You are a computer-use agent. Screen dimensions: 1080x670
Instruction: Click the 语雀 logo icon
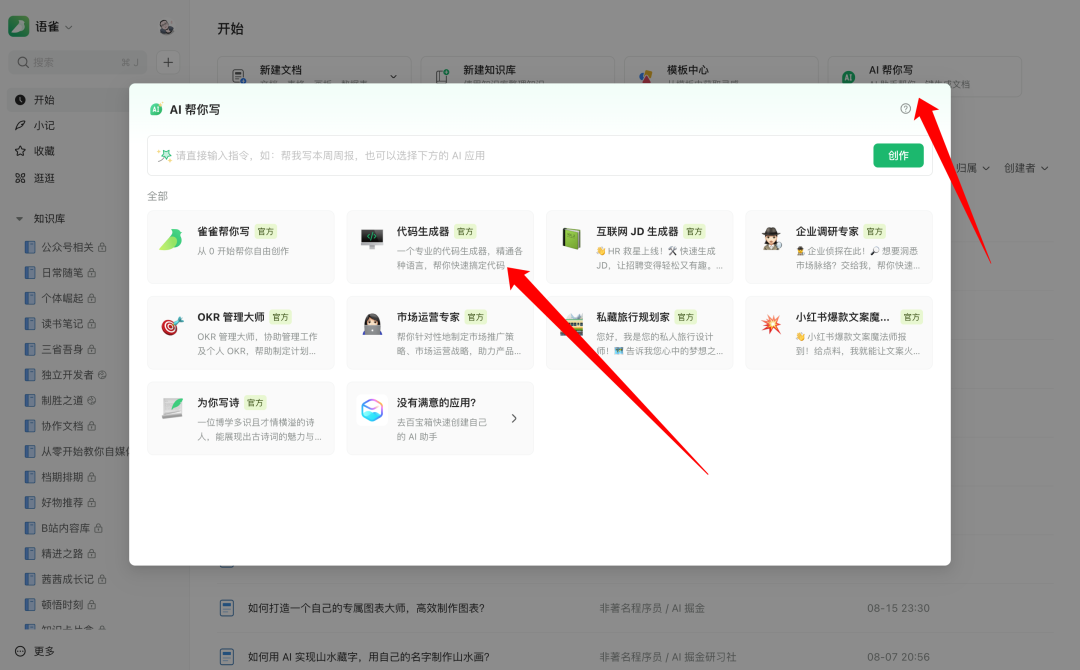[19, 27]
